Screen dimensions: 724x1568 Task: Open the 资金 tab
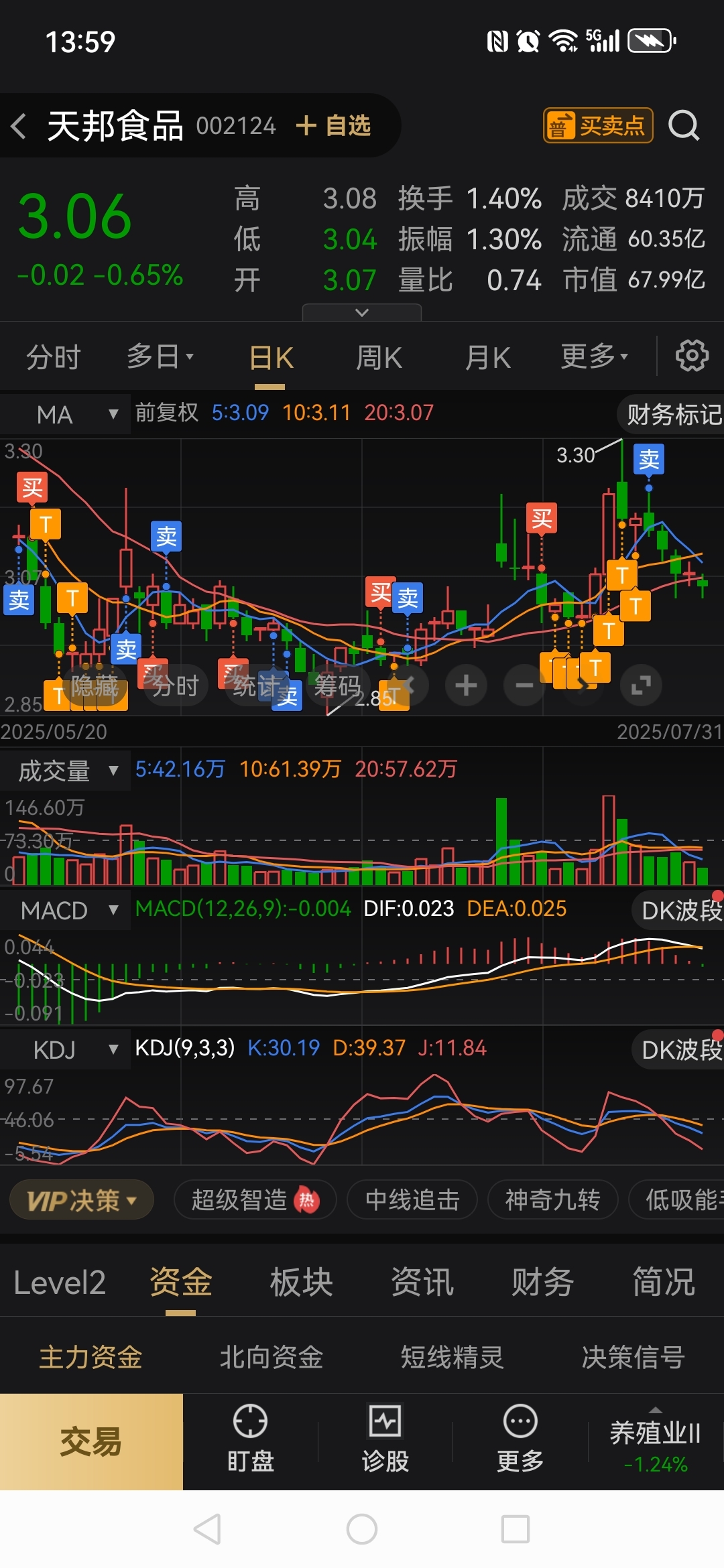(180, 1282)
